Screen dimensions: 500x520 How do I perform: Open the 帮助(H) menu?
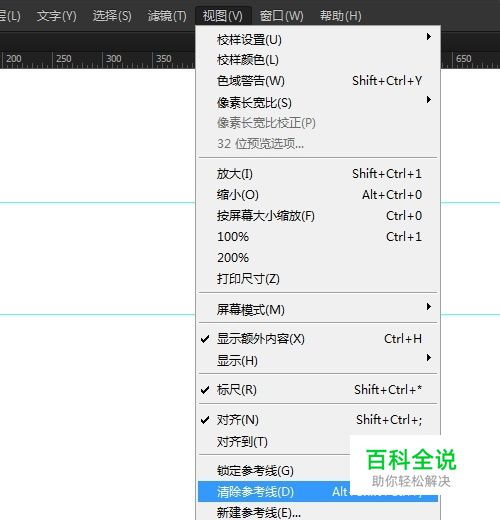[341, 16]
